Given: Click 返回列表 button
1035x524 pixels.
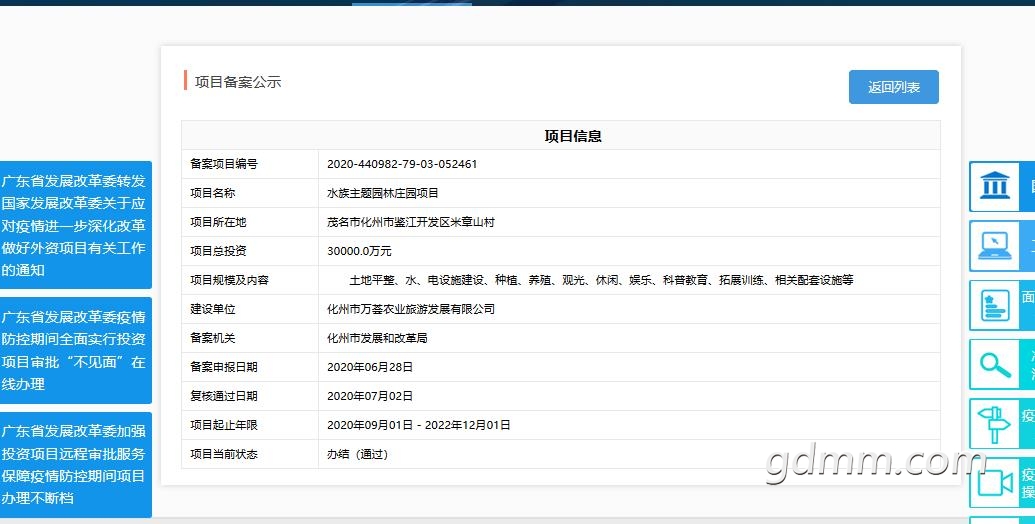Looking at the screenshot, I should point(893,87).
